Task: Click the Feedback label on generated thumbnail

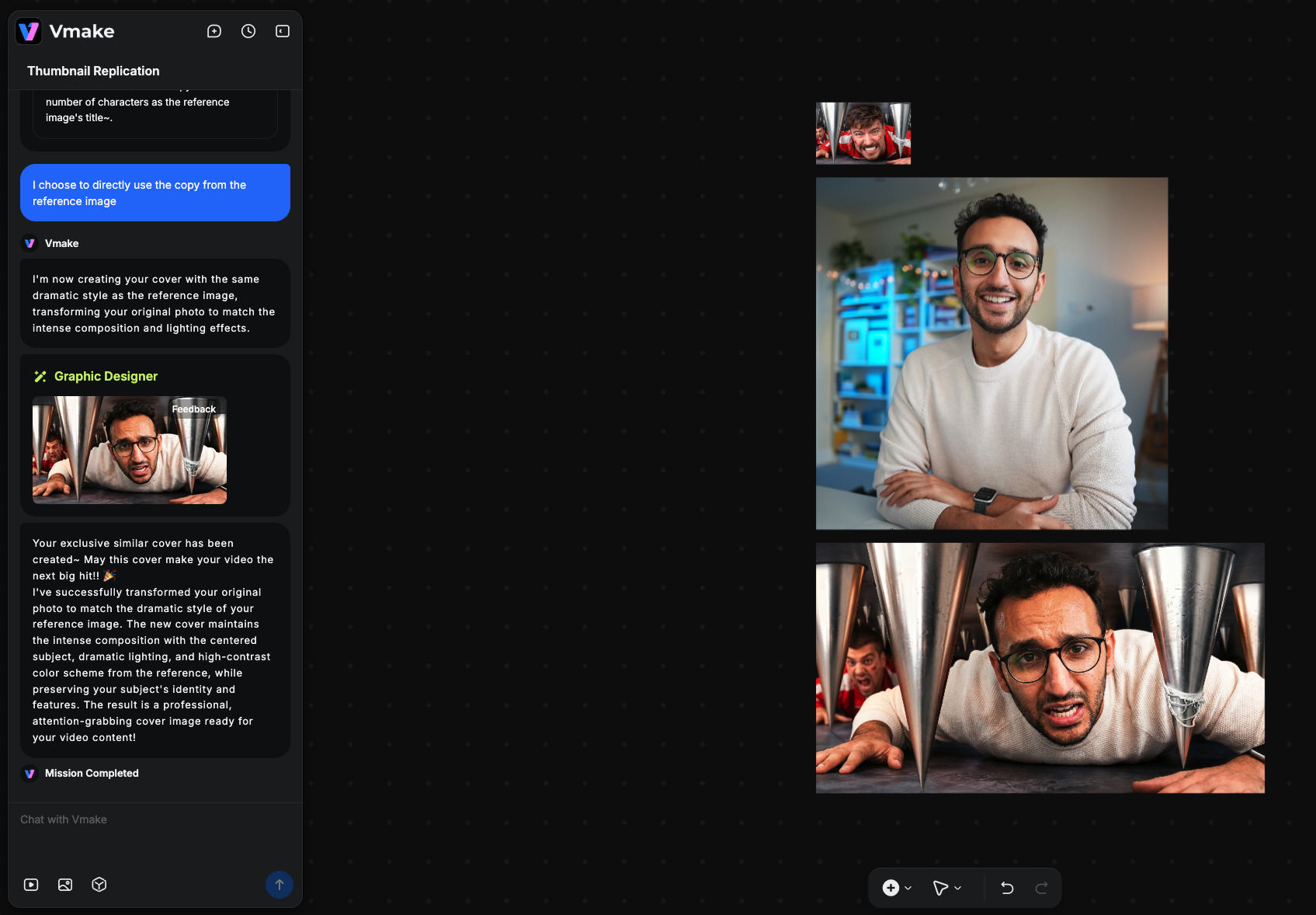Action: coord(194,409)
